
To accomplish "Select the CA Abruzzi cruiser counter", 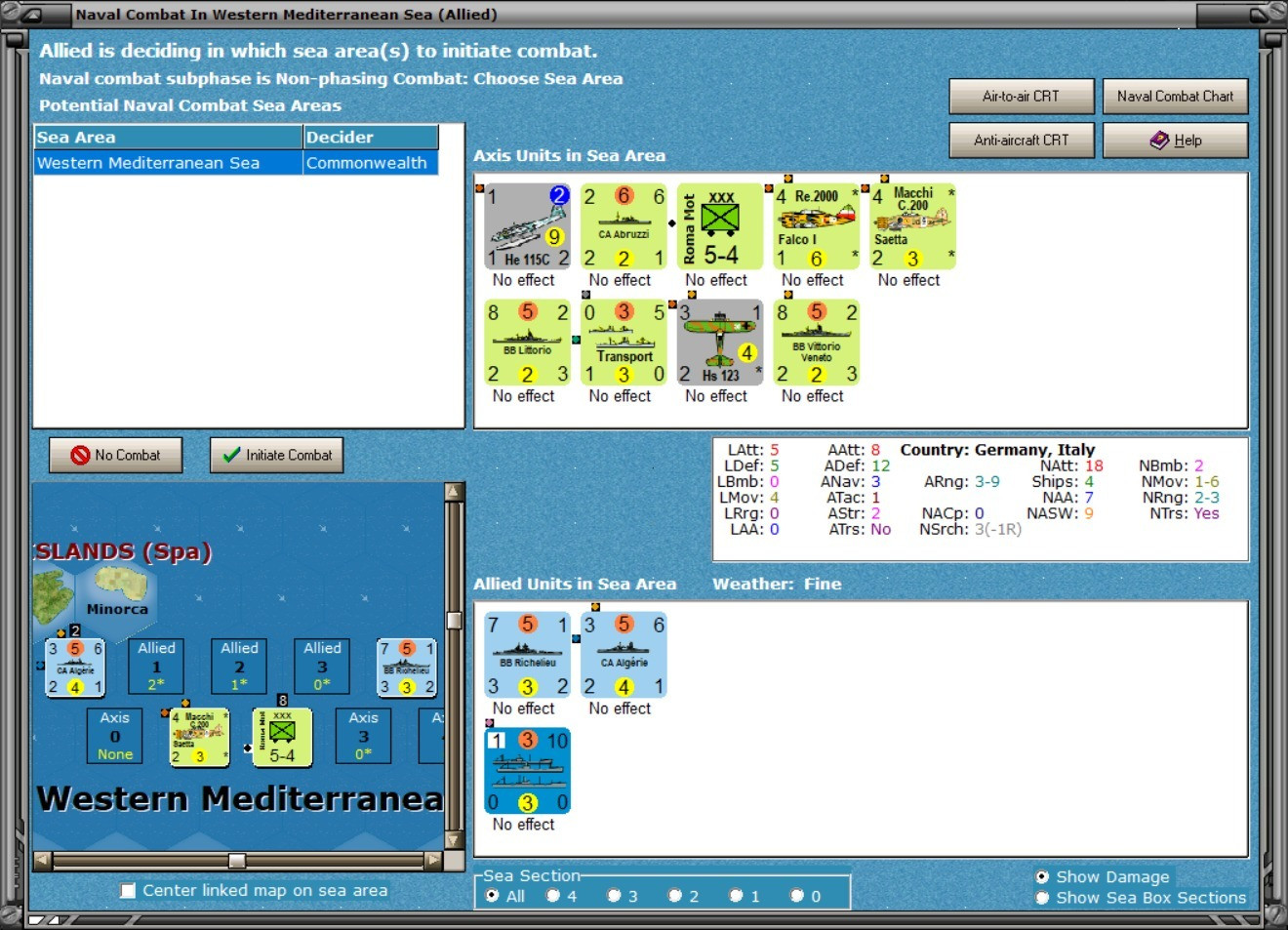I will pos(624,226).
